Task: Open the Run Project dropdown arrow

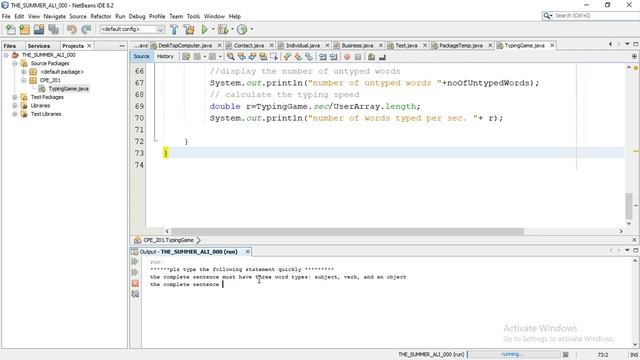Action: pyautogui.click(x=213, y=29)
